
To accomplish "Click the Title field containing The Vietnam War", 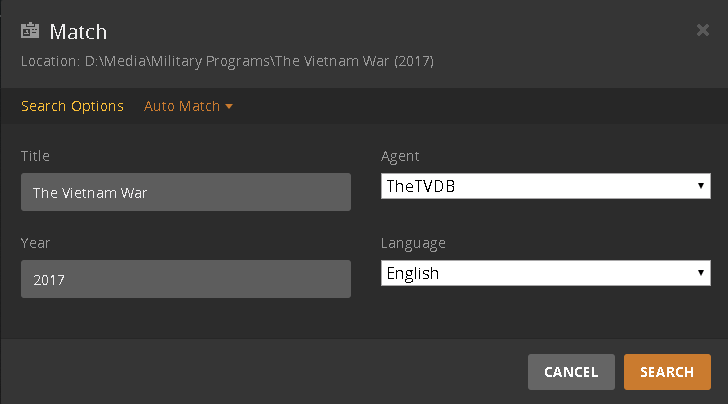I will click(x=186, y=192).
